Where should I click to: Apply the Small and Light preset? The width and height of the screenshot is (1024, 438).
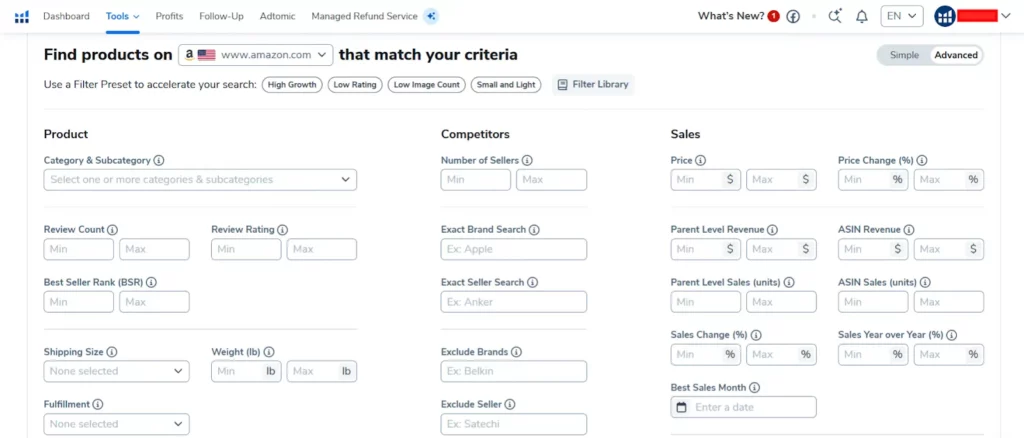coord(506,85)
